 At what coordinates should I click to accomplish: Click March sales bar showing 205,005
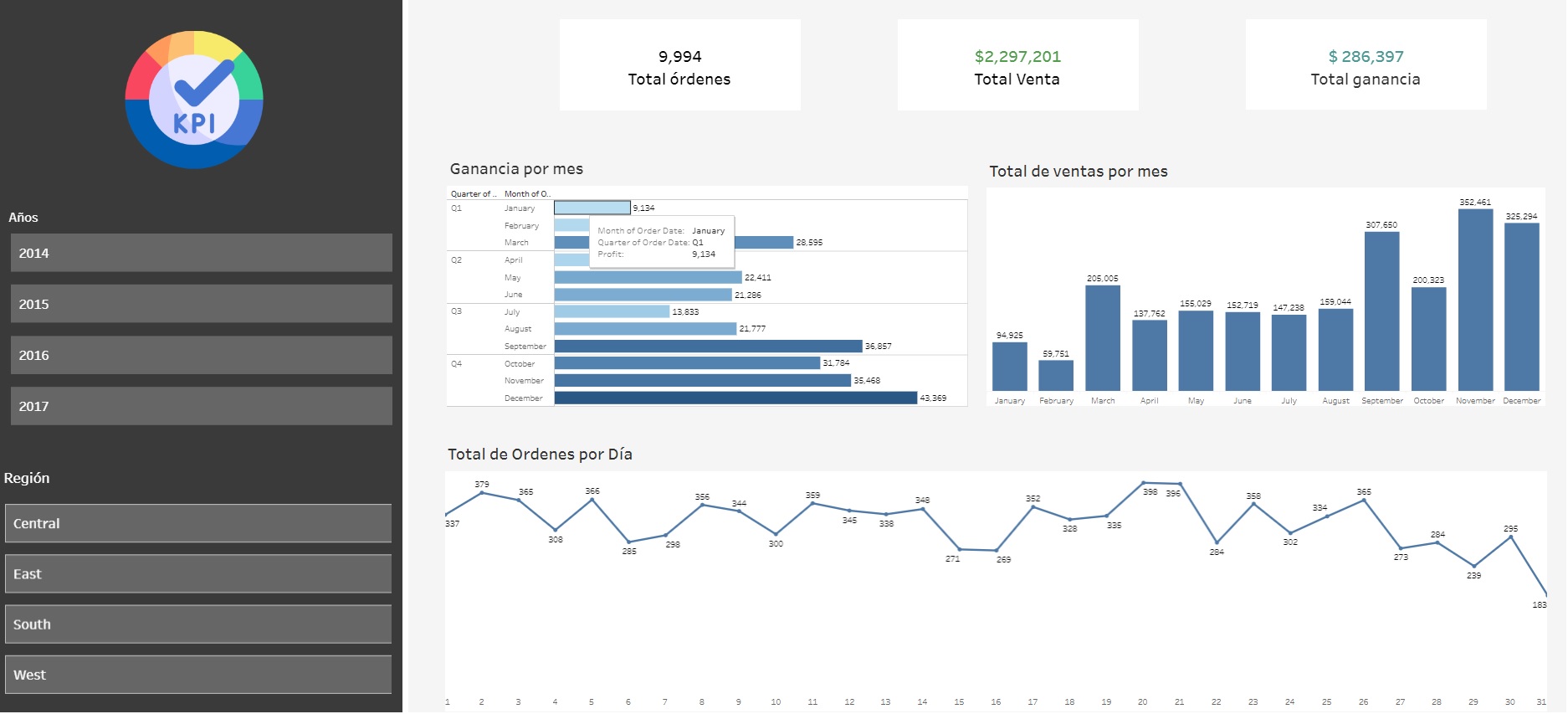pyautogui.click(x=1103, y=338)
